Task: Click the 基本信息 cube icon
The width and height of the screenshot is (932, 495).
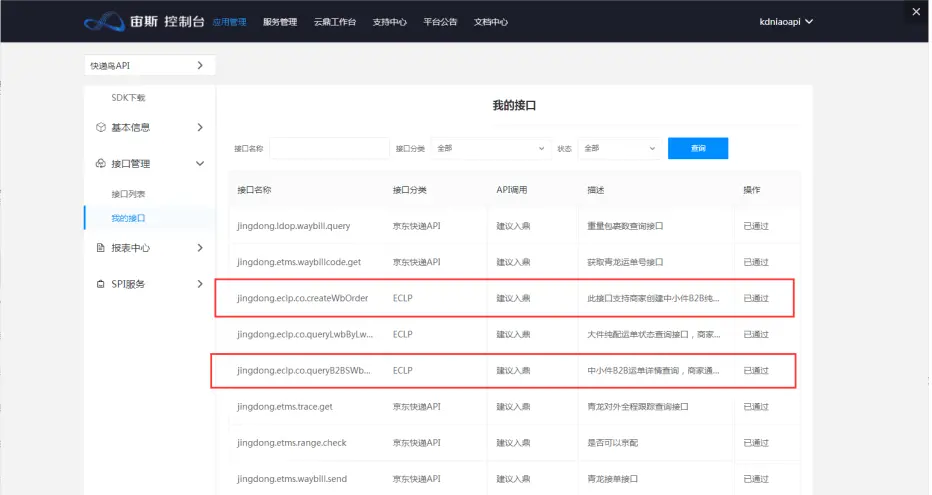Action: pyautogui.click(x=100, y=127)
